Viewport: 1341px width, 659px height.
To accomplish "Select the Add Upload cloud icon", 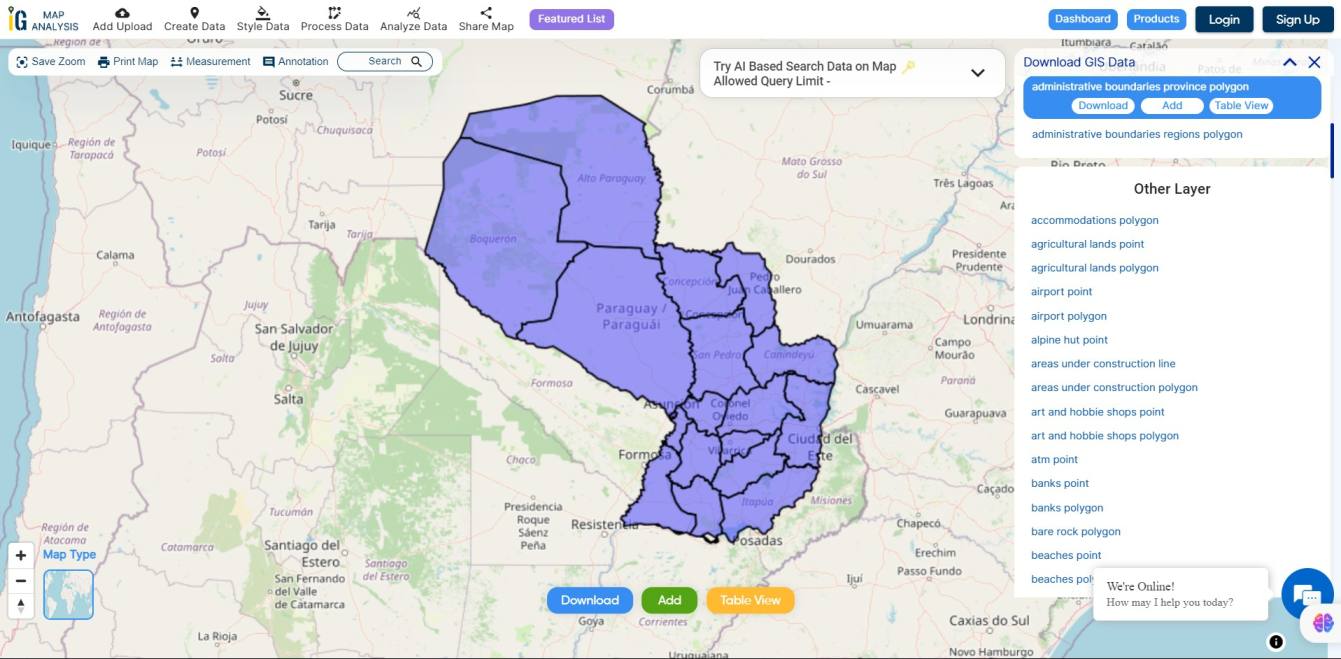I will 122,13.
